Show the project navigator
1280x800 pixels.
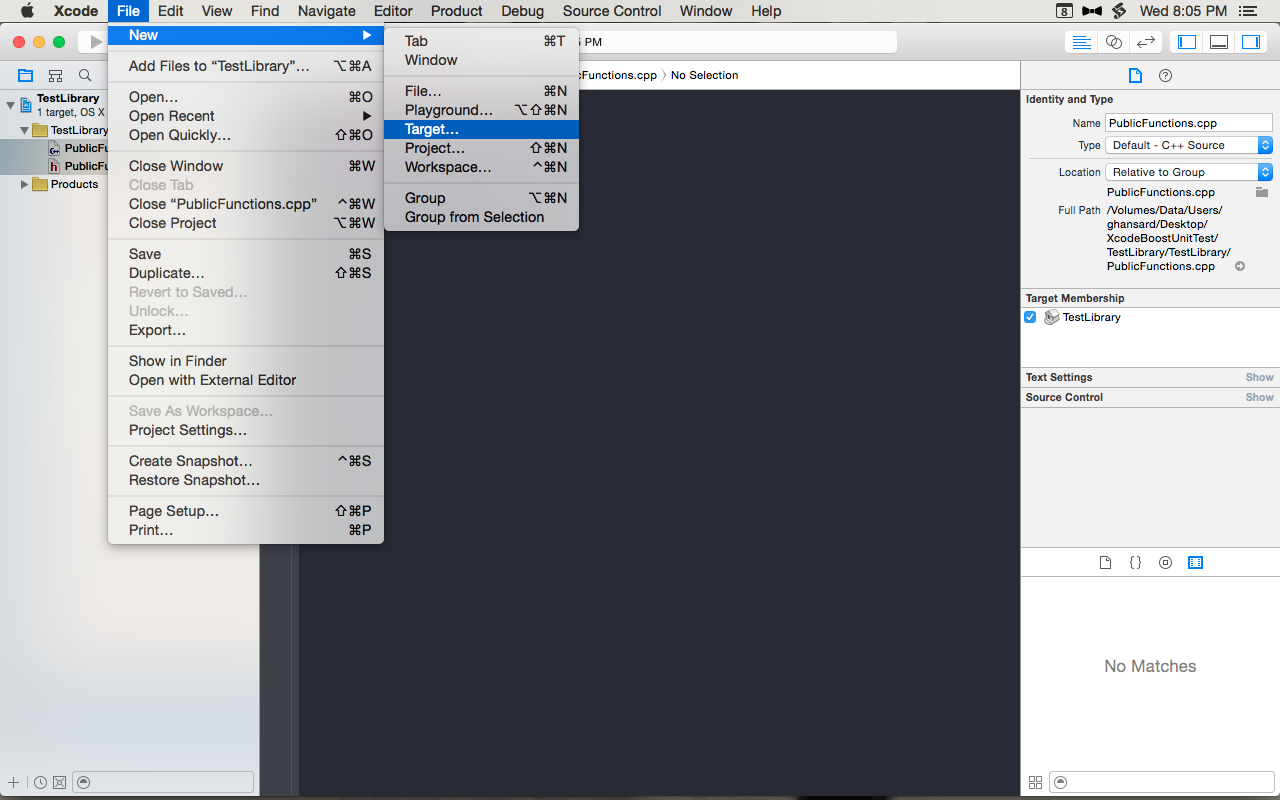pyautogui.click(x=25, y=76)
